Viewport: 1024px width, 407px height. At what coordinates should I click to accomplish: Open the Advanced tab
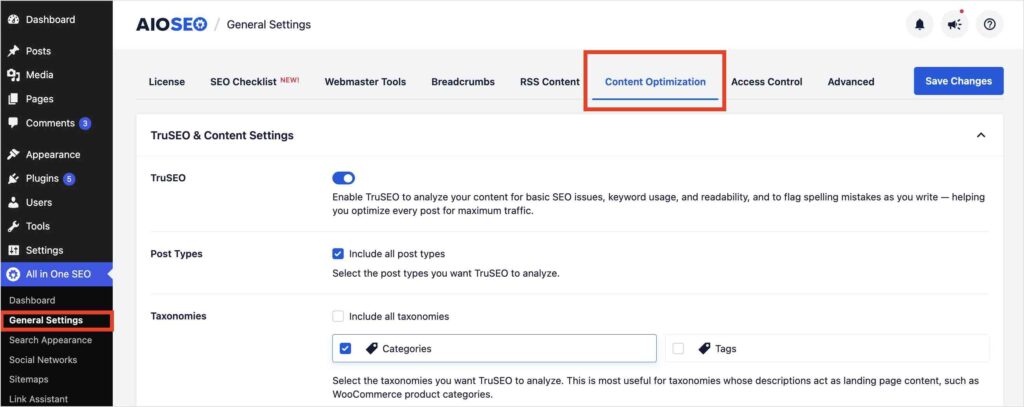point(851,82)
